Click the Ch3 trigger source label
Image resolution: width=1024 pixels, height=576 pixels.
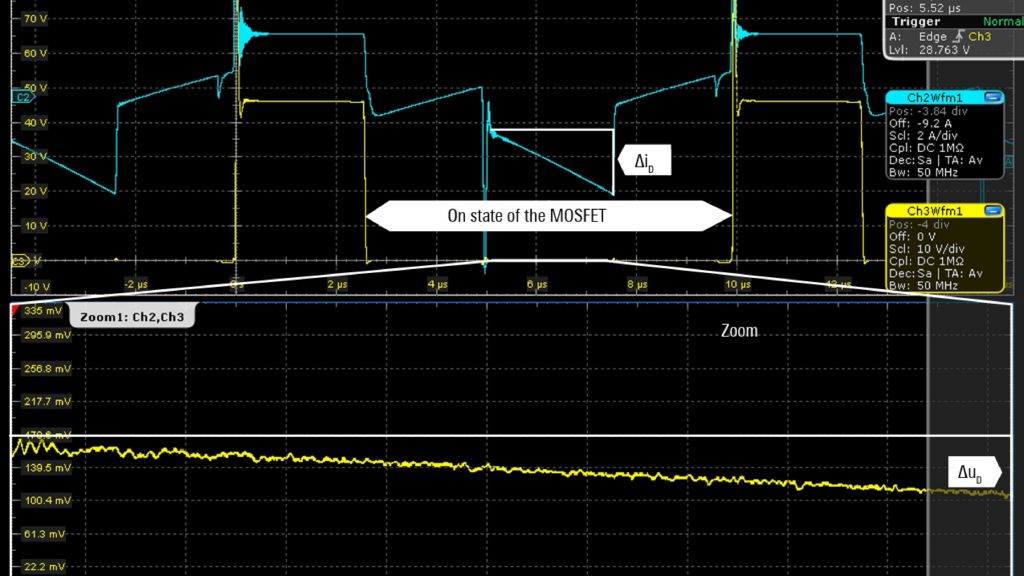point(979,37)
